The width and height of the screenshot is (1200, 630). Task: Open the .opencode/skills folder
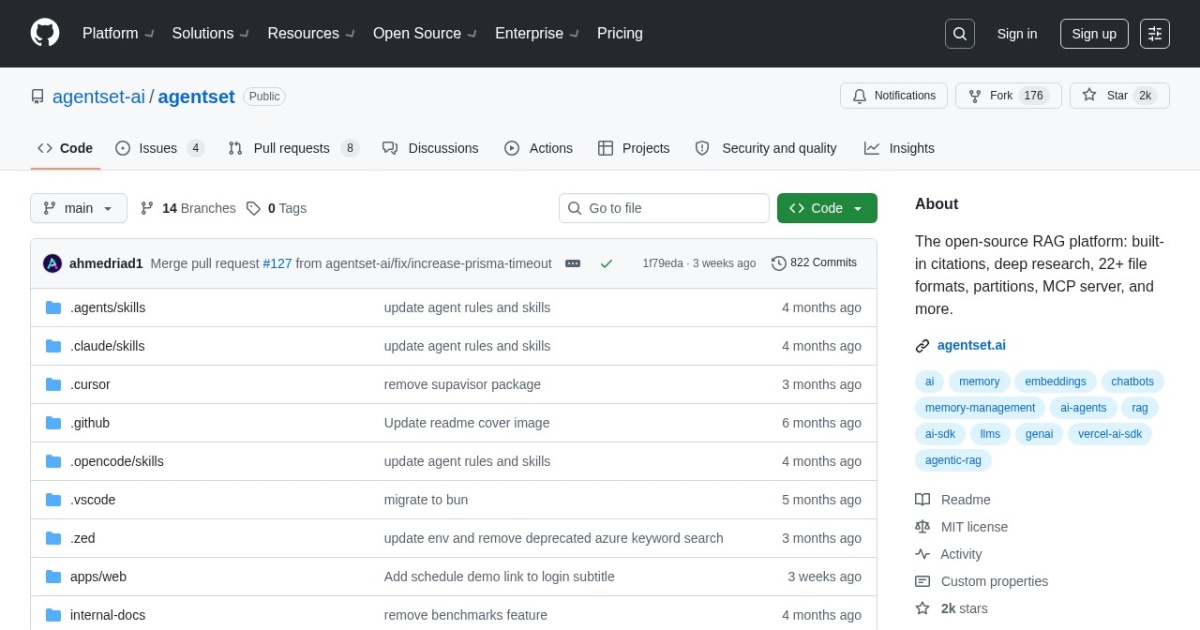click(117, 462)
